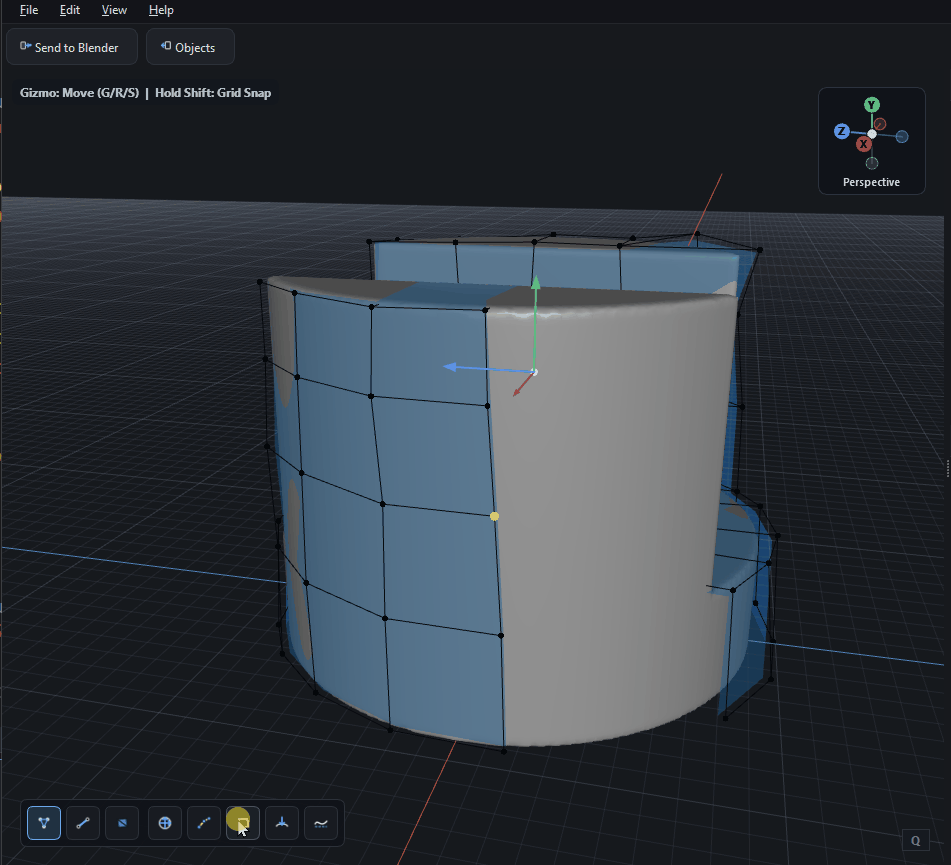The image size is (951, 865).
Task: Open the Objects panel button
Action: point(190,47)
